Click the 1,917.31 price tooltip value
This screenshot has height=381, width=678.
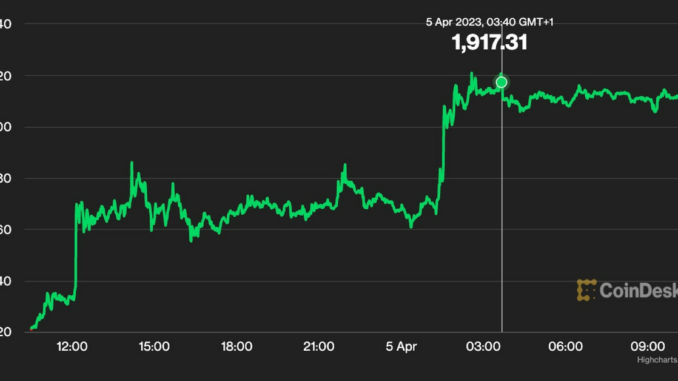tap(489, 42)
